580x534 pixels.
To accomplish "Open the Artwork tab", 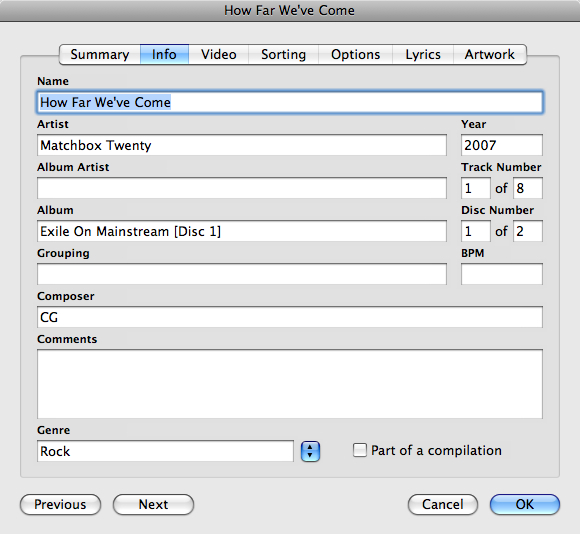I will [490, 54].
